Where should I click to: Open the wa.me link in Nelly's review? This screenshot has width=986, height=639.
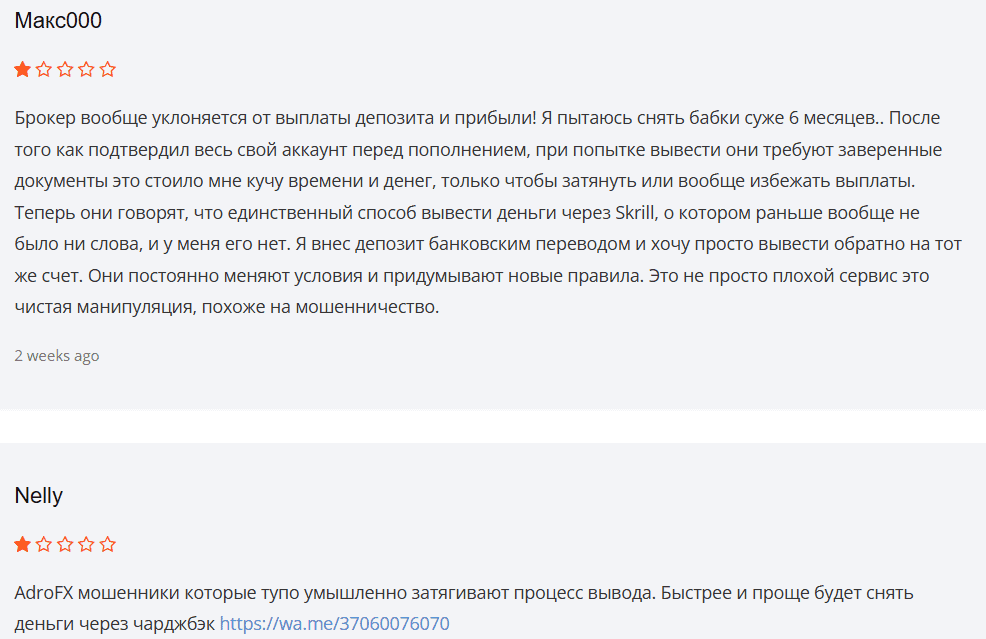click(334, 623)
